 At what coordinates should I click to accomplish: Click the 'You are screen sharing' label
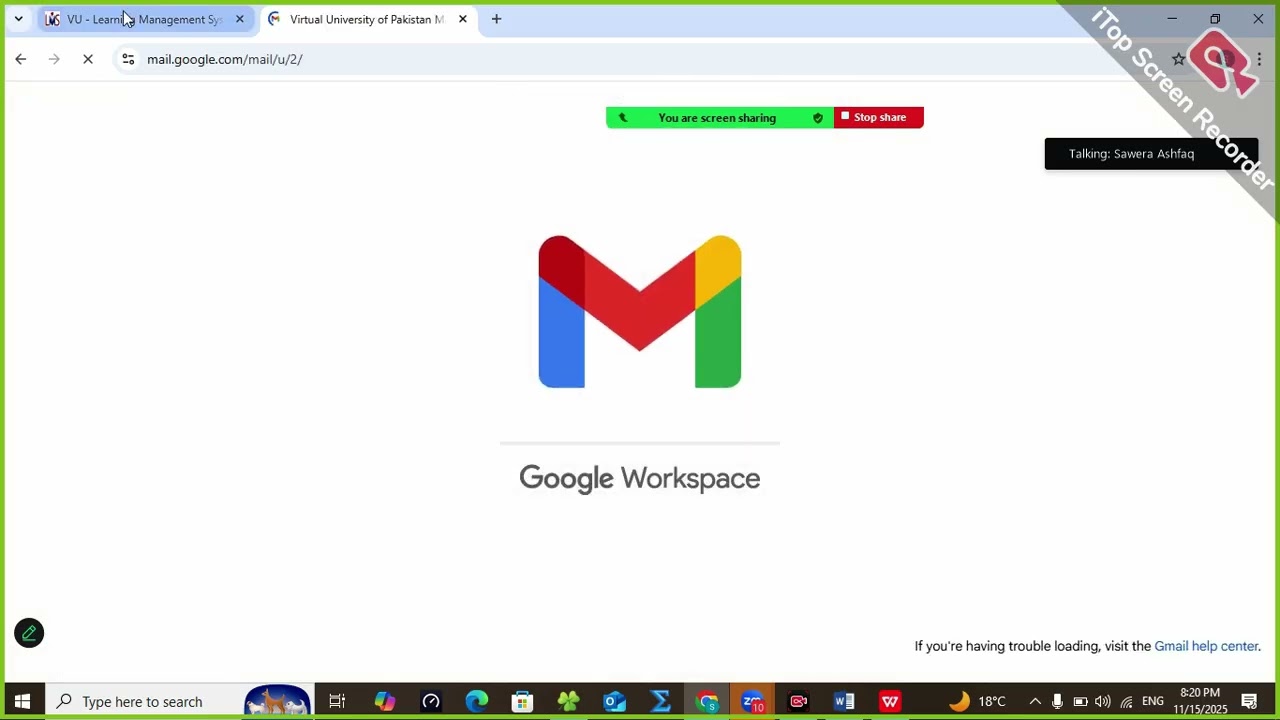point(717,118)
